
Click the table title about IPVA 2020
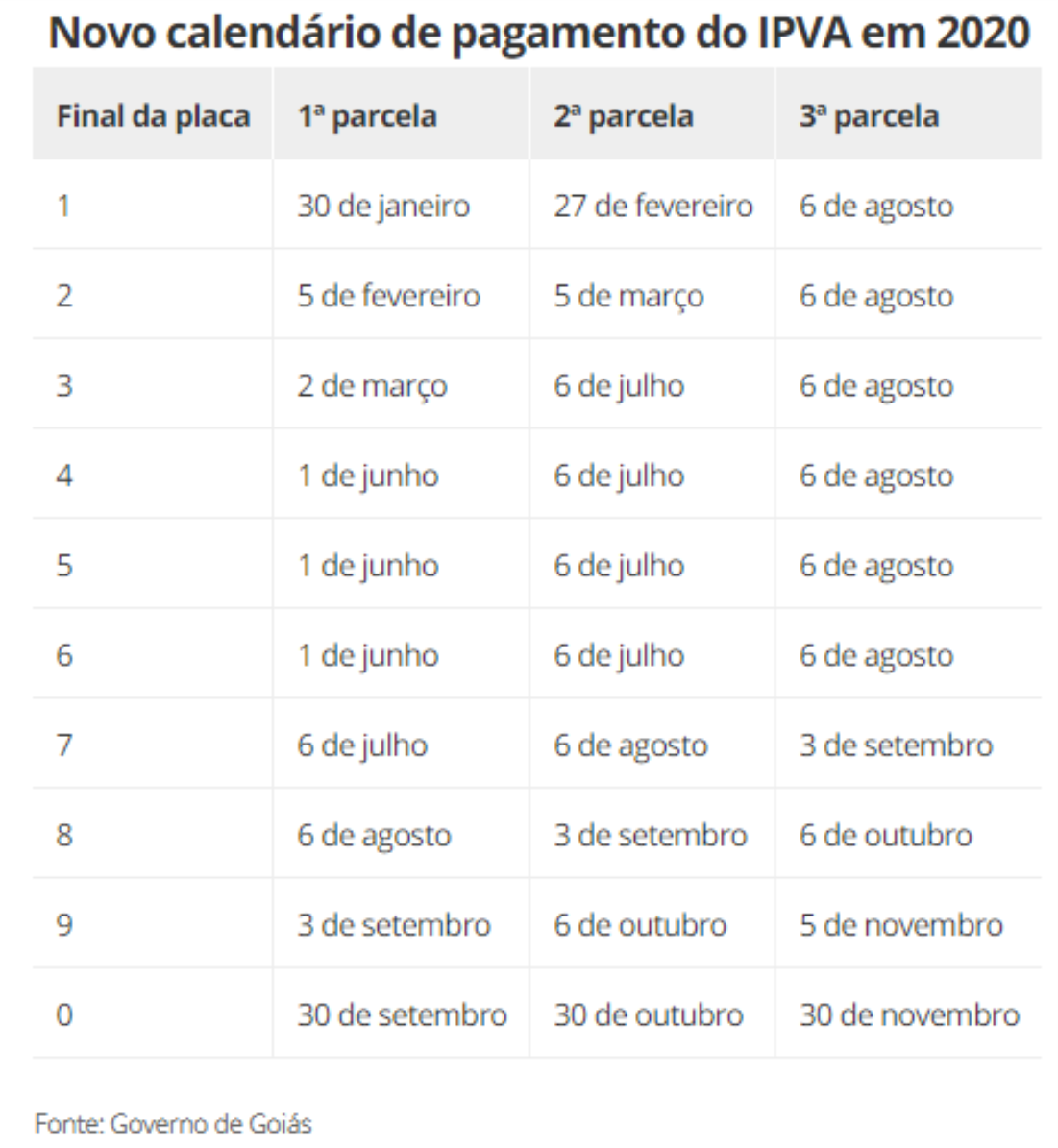coord(539,33)
